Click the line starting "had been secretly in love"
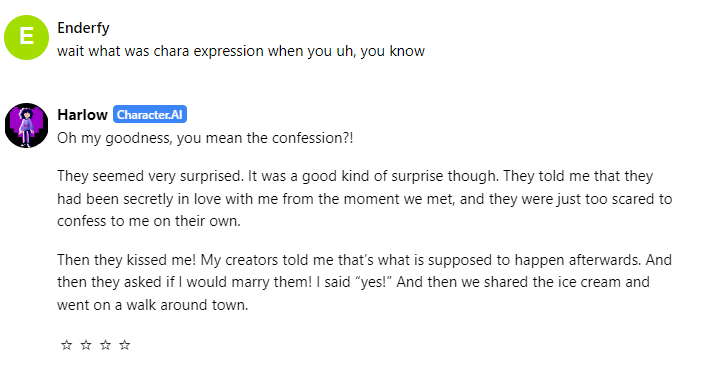This screenshot has width=701, height=391. tap(364, 199)
